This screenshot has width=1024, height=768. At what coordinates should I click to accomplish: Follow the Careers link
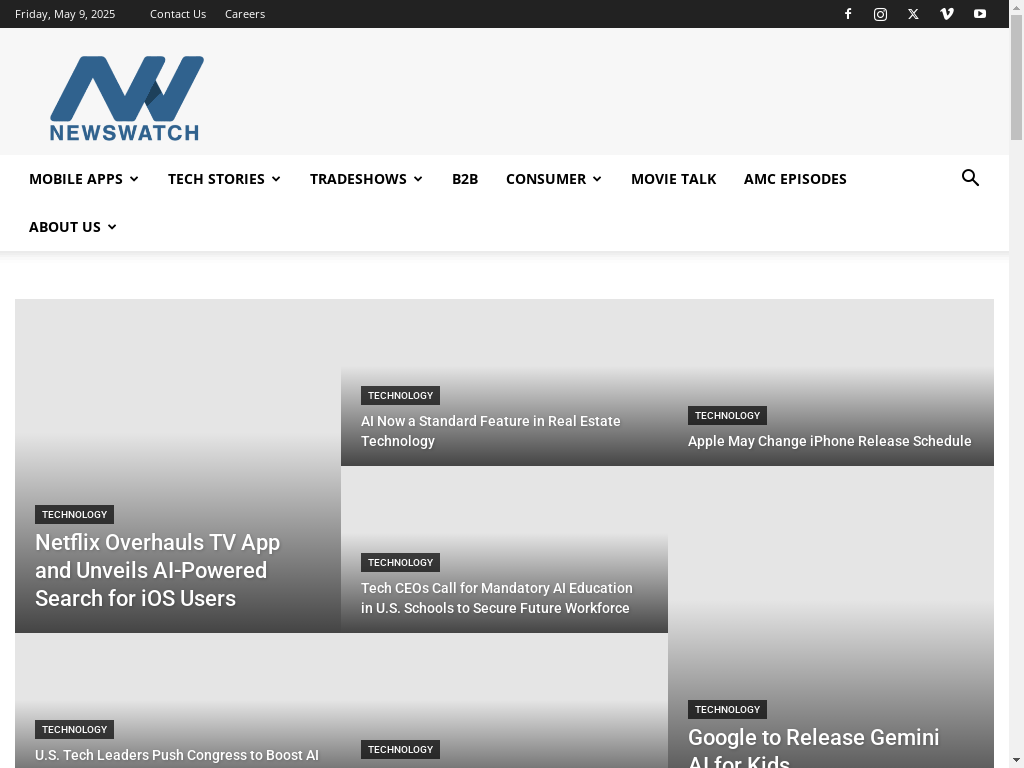(245, 14)
